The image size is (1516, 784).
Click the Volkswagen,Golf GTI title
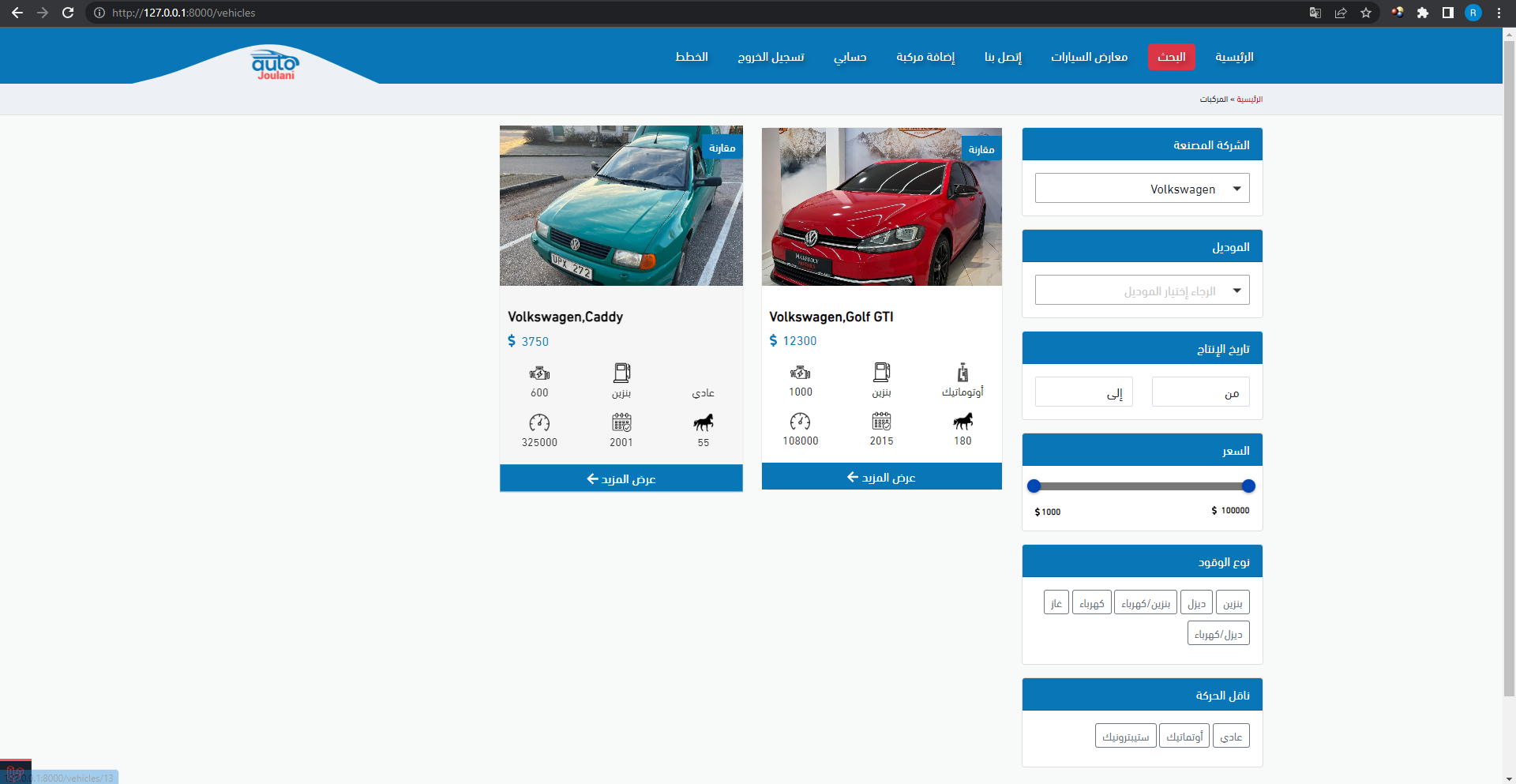click(x=831, y=317)
